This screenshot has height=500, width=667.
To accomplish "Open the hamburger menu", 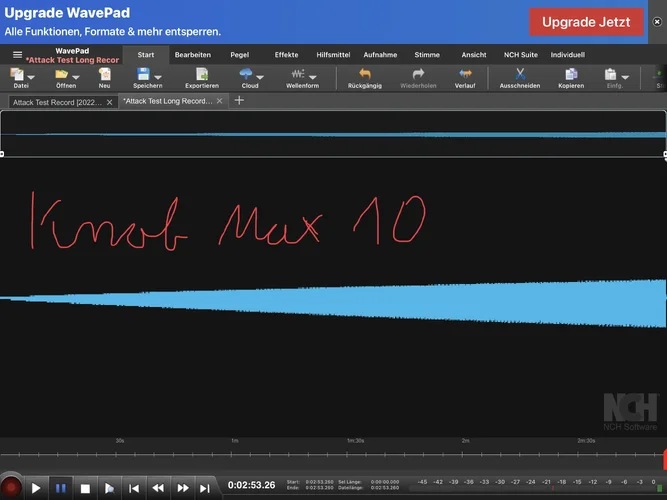I will pos(17,55).
